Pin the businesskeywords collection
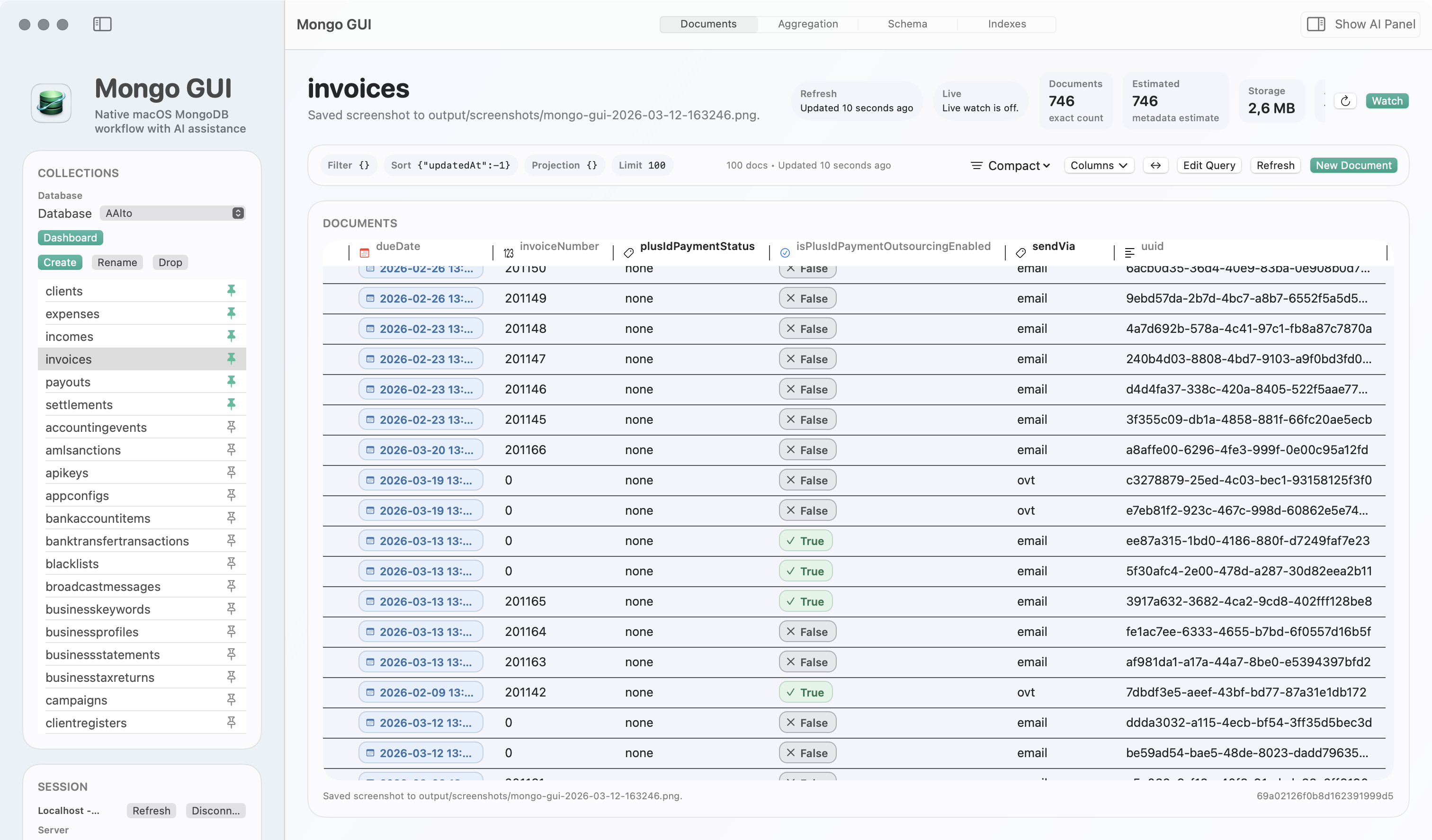The width and height of the screenshot is (1432, 840). (231, 609)
